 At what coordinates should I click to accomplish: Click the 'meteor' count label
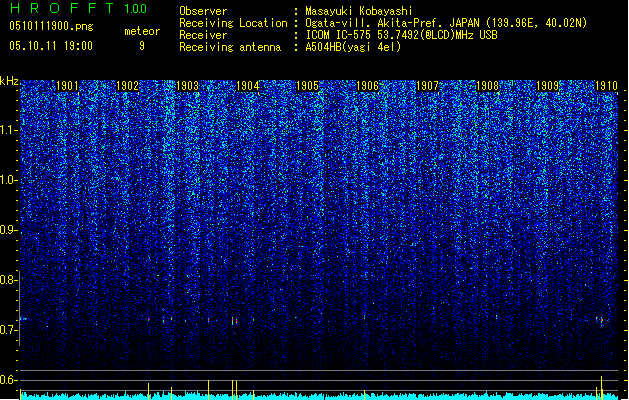(142, 31)
